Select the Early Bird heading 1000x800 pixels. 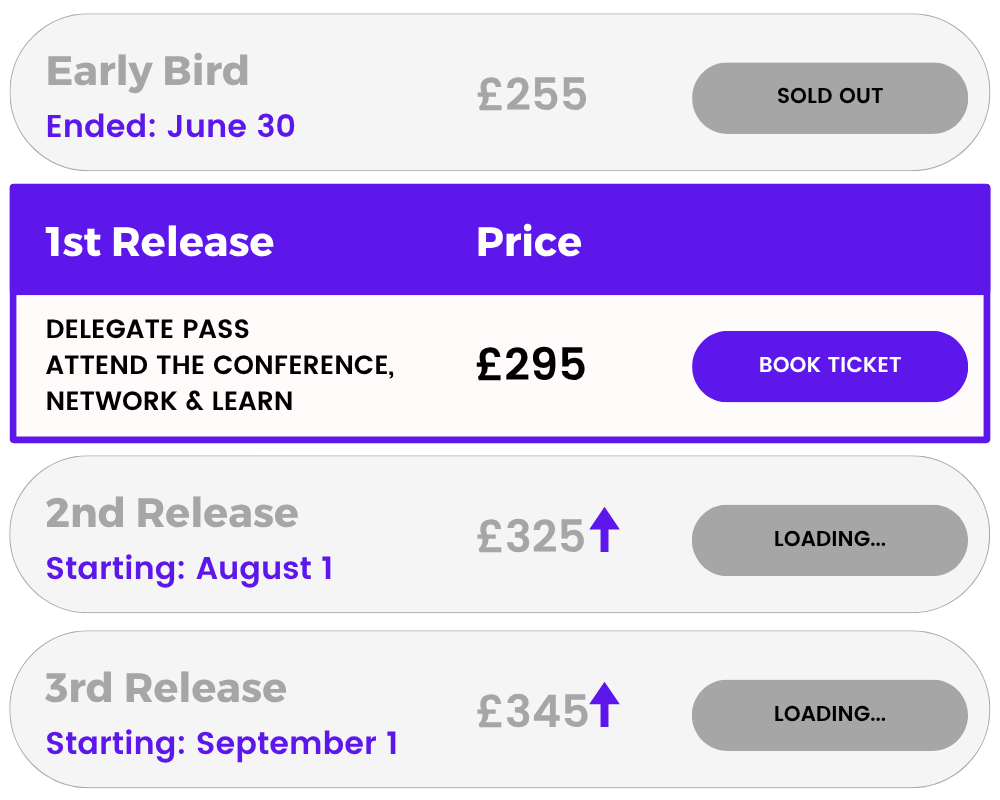(147, 70)
